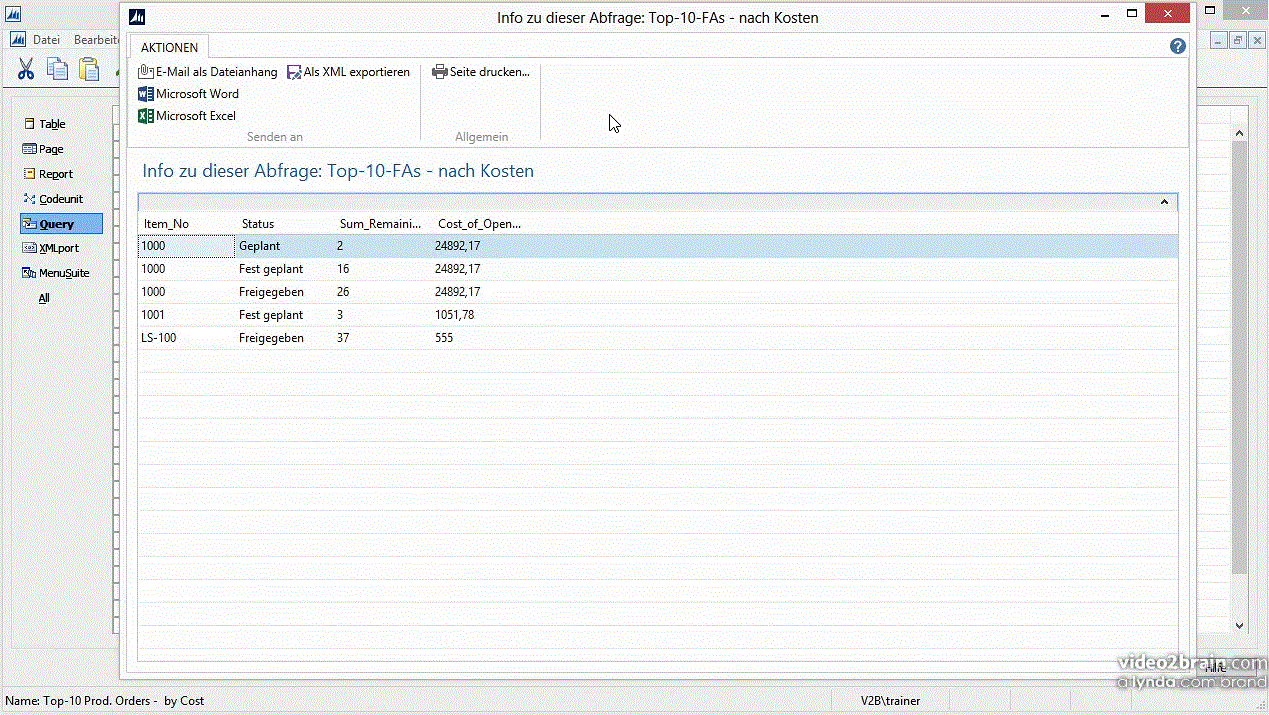Click the scroll up arrow in background window
Image resolution: width=1269 pixels, height=715 pixels.
[x=1239, y=132]
